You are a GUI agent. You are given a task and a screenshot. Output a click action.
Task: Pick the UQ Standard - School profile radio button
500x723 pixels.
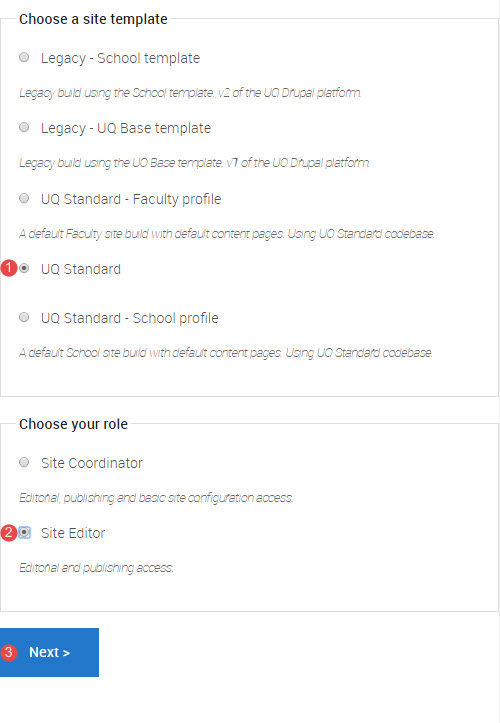tap(24, 317)
